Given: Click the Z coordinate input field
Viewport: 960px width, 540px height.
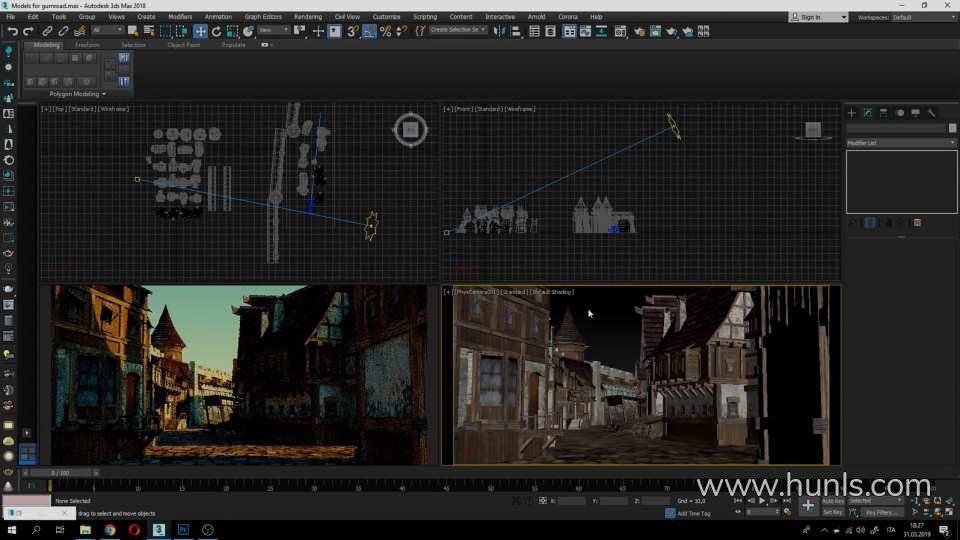Looking at the screenshot, I should tap(656, 501).
